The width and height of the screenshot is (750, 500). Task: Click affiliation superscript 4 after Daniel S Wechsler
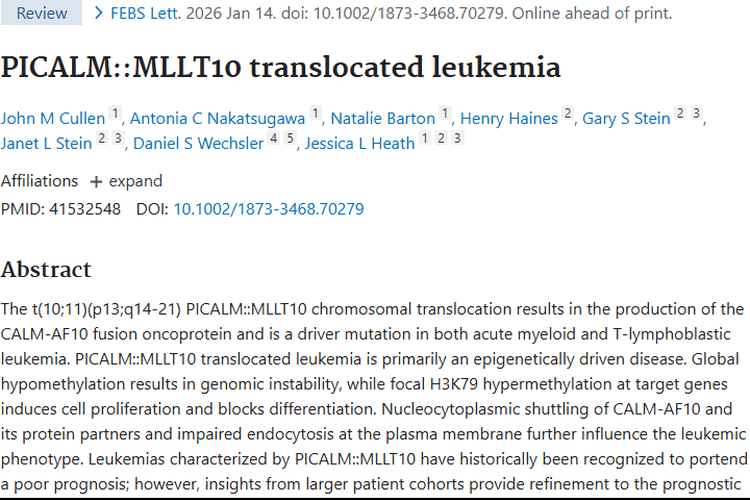274,140
